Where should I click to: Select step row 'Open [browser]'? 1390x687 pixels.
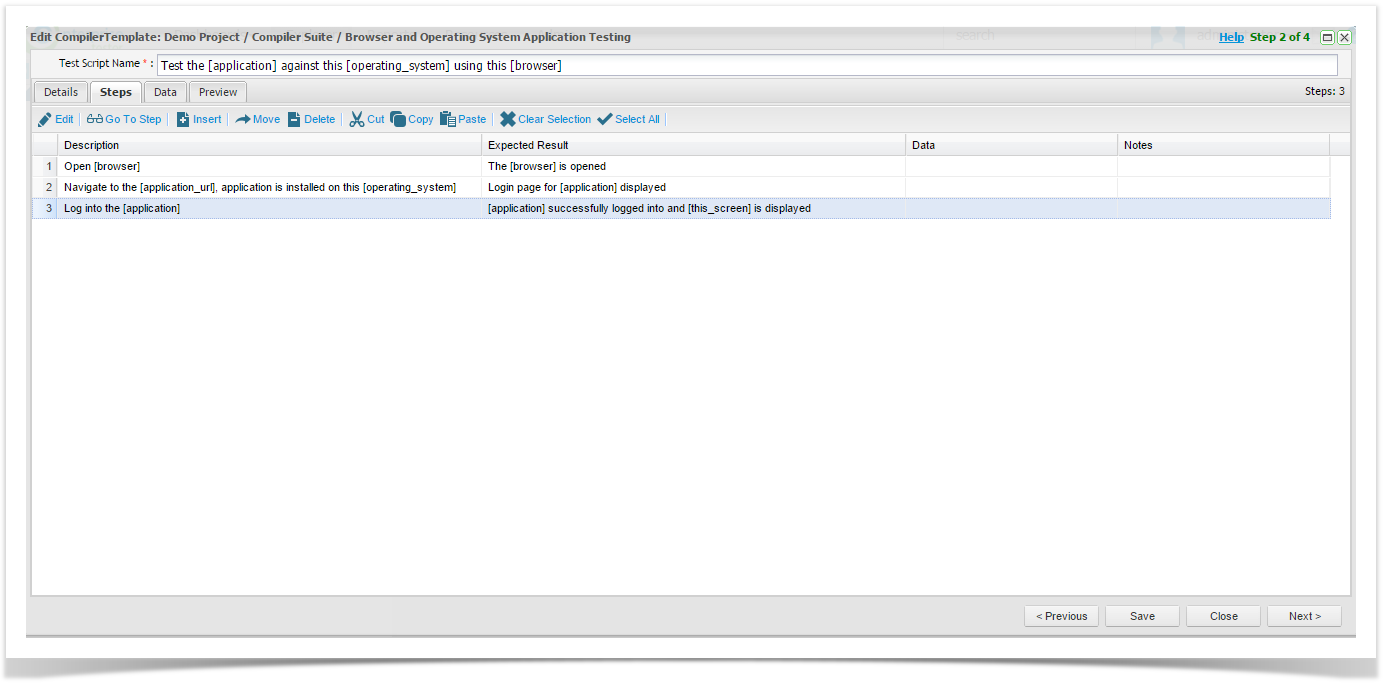pyautogui.click(x=270, y=166)
